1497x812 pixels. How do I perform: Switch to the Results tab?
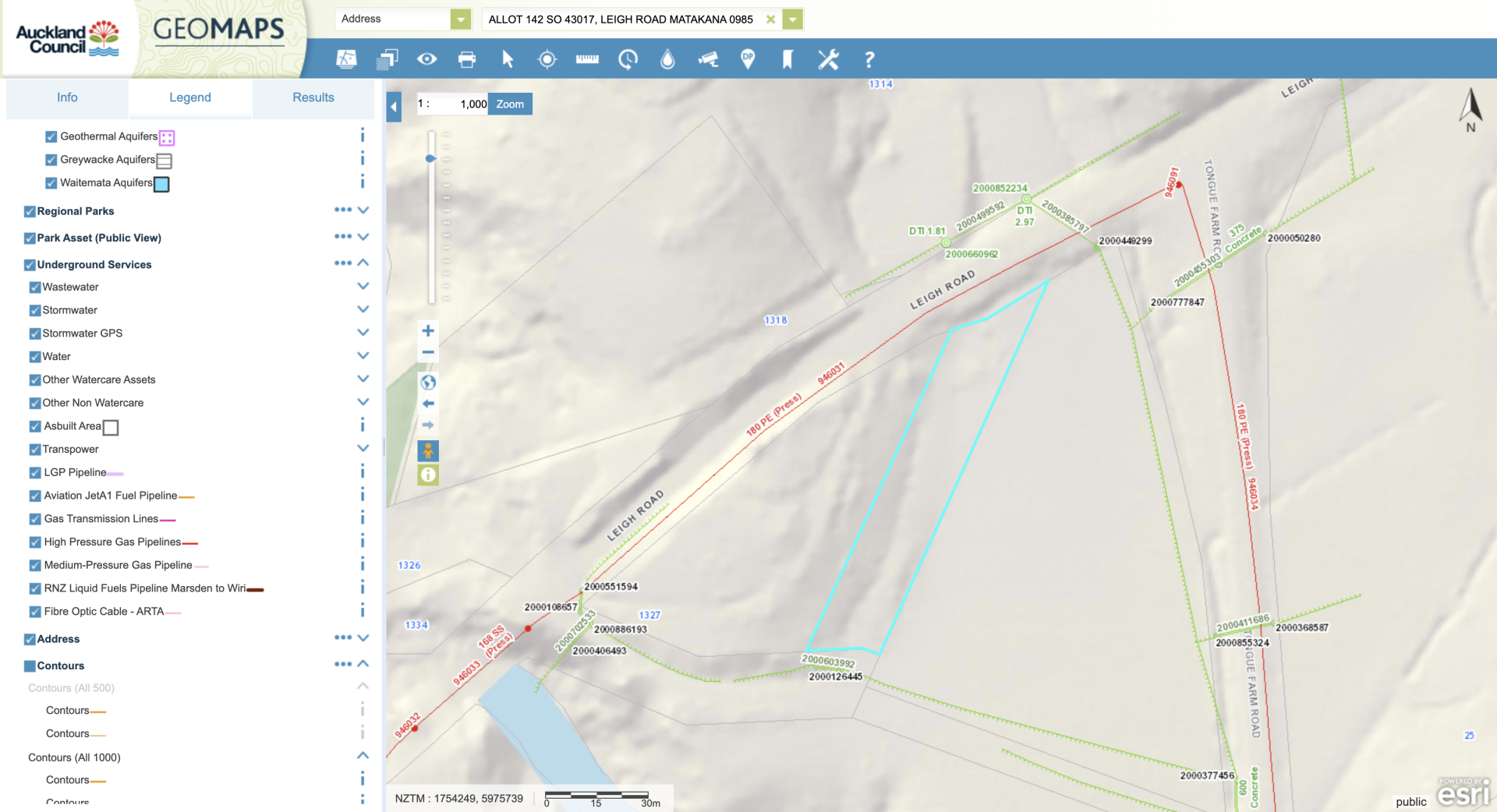[313, 97]
